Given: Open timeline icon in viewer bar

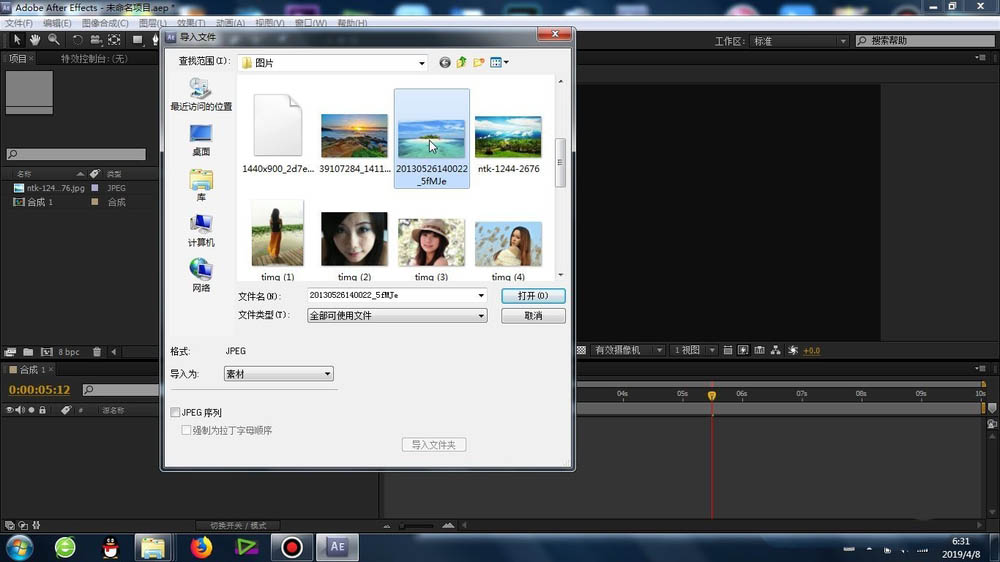Looking at the screenshot, I should pyautogui.click(x=759, y=350).
